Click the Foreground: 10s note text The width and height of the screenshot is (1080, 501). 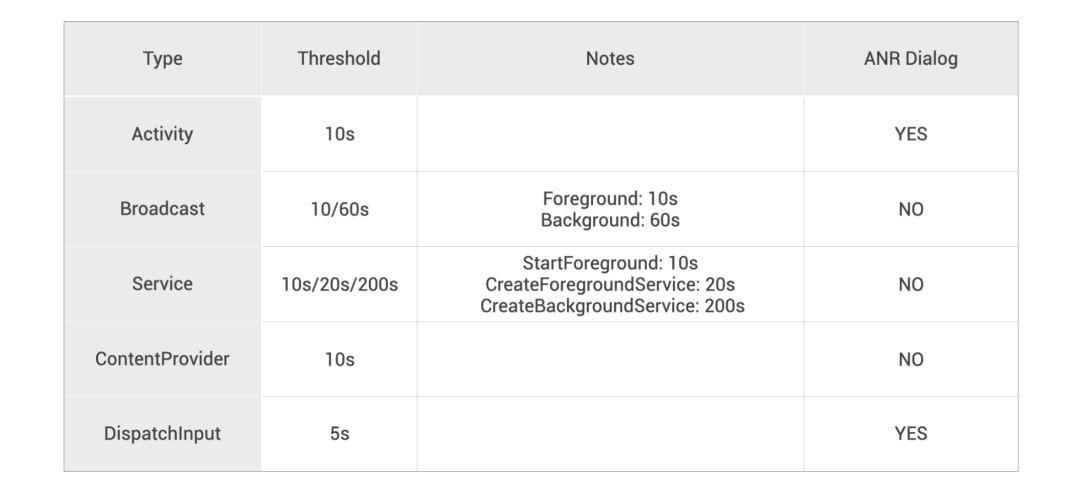pyautogui.click(x=610, y=199)
